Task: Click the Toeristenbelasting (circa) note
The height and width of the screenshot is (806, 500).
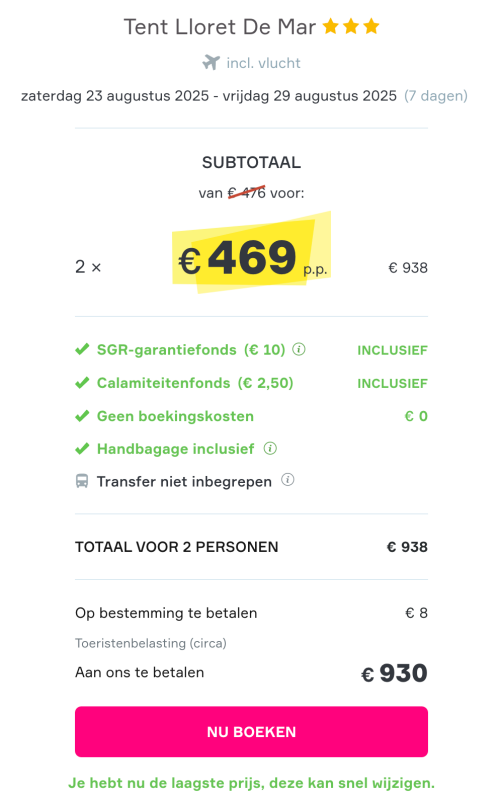Action: coord(151,643)
